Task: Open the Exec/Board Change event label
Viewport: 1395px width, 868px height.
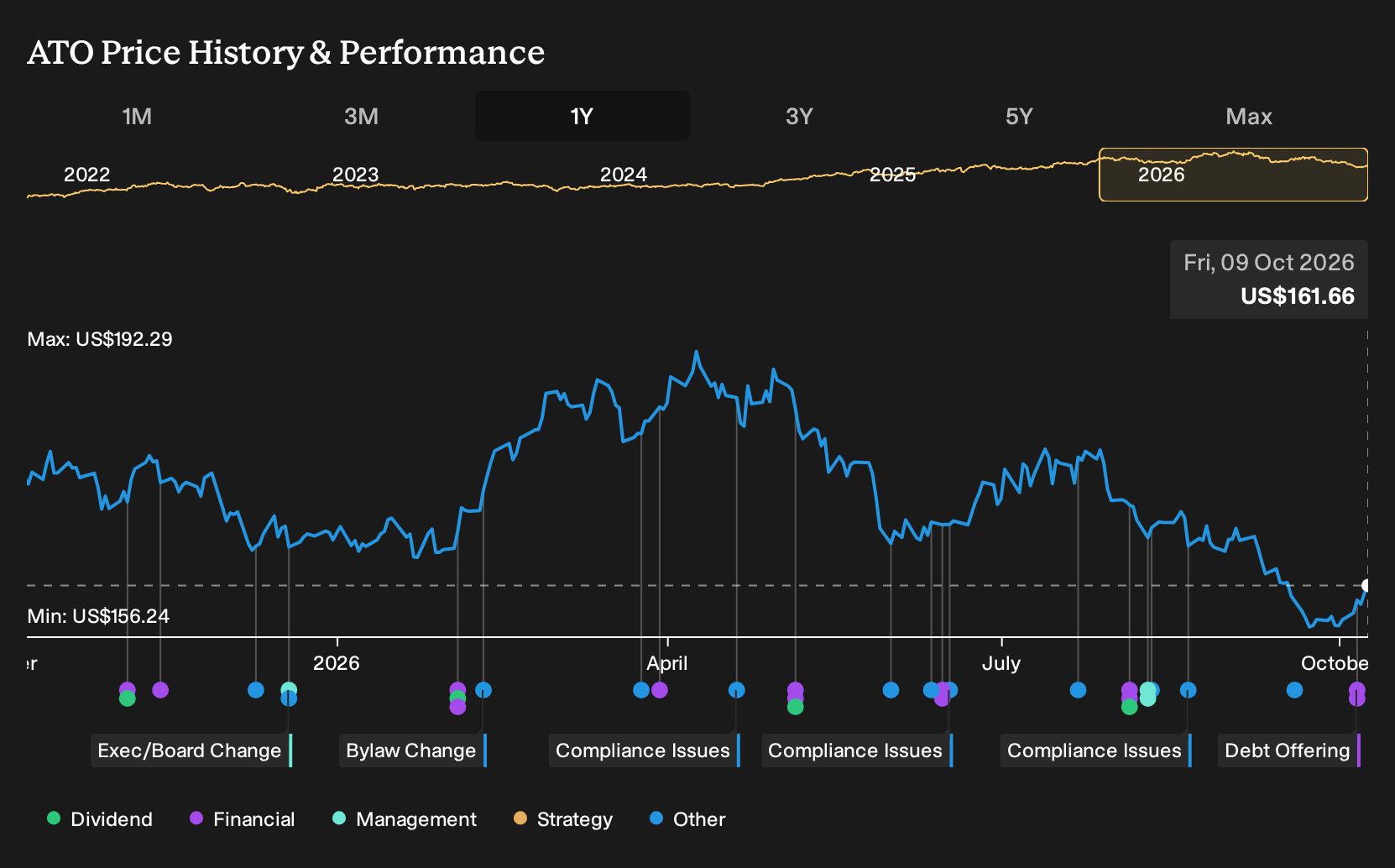Action: point(191,750)
